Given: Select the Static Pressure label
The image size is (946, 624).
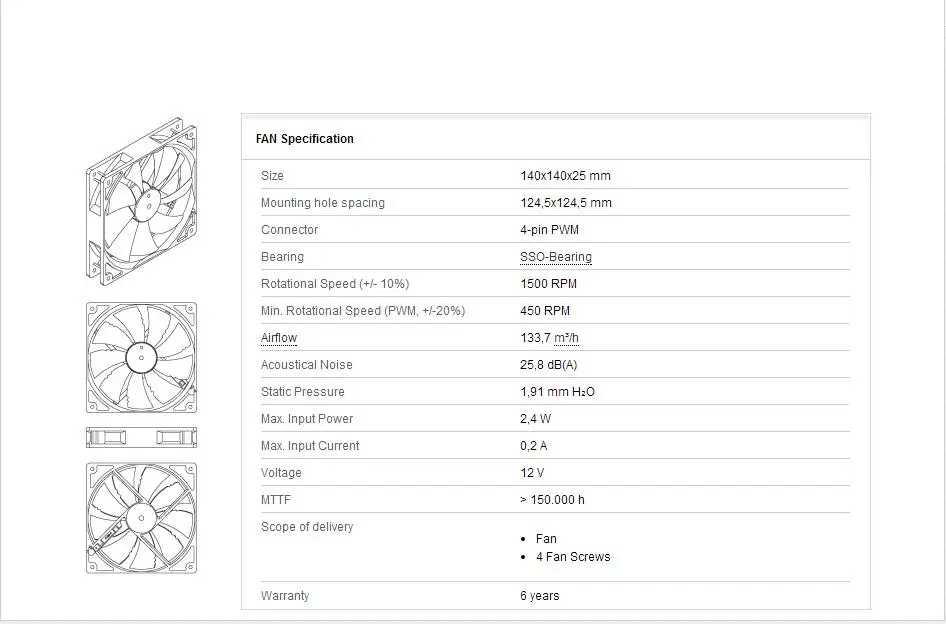Looking at the screenshot, I should tap(303, 392).
